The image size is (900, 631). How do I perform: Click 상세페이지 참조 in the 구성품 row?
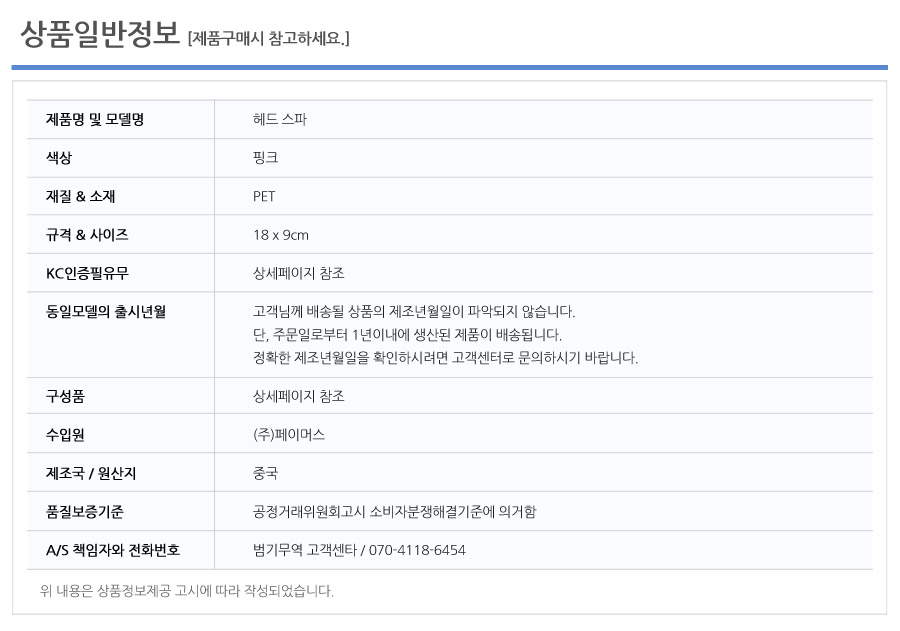[x=298, y=396]
